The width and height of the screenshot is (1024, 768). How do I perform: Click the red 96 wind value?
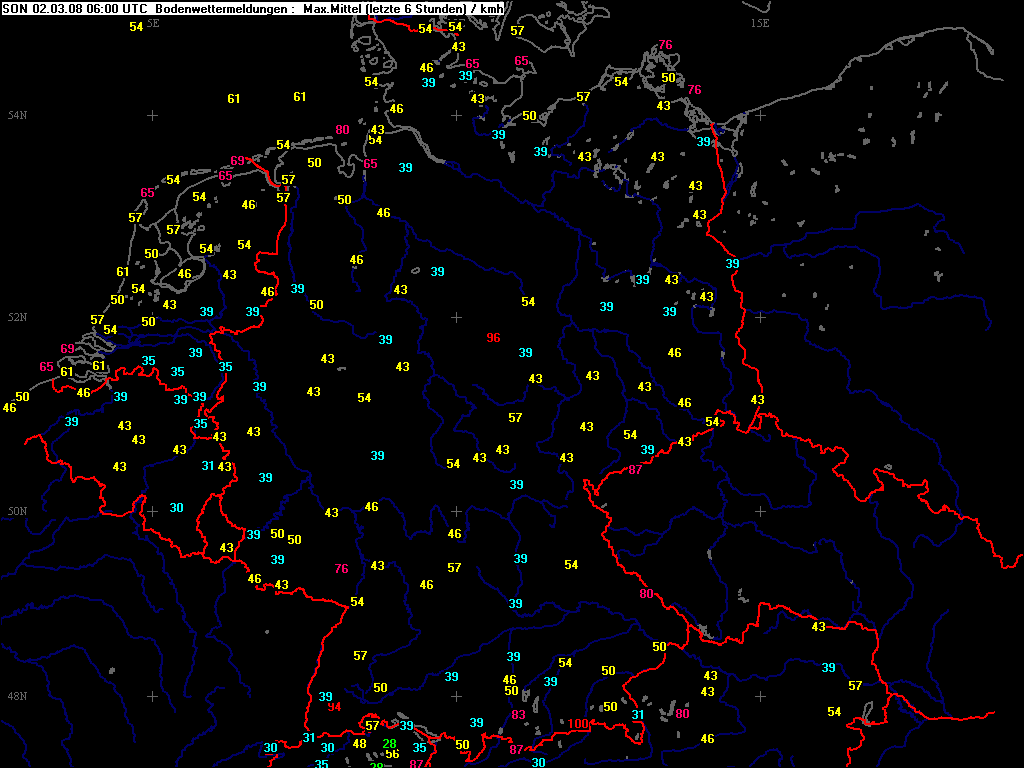(x=493, y=338)
